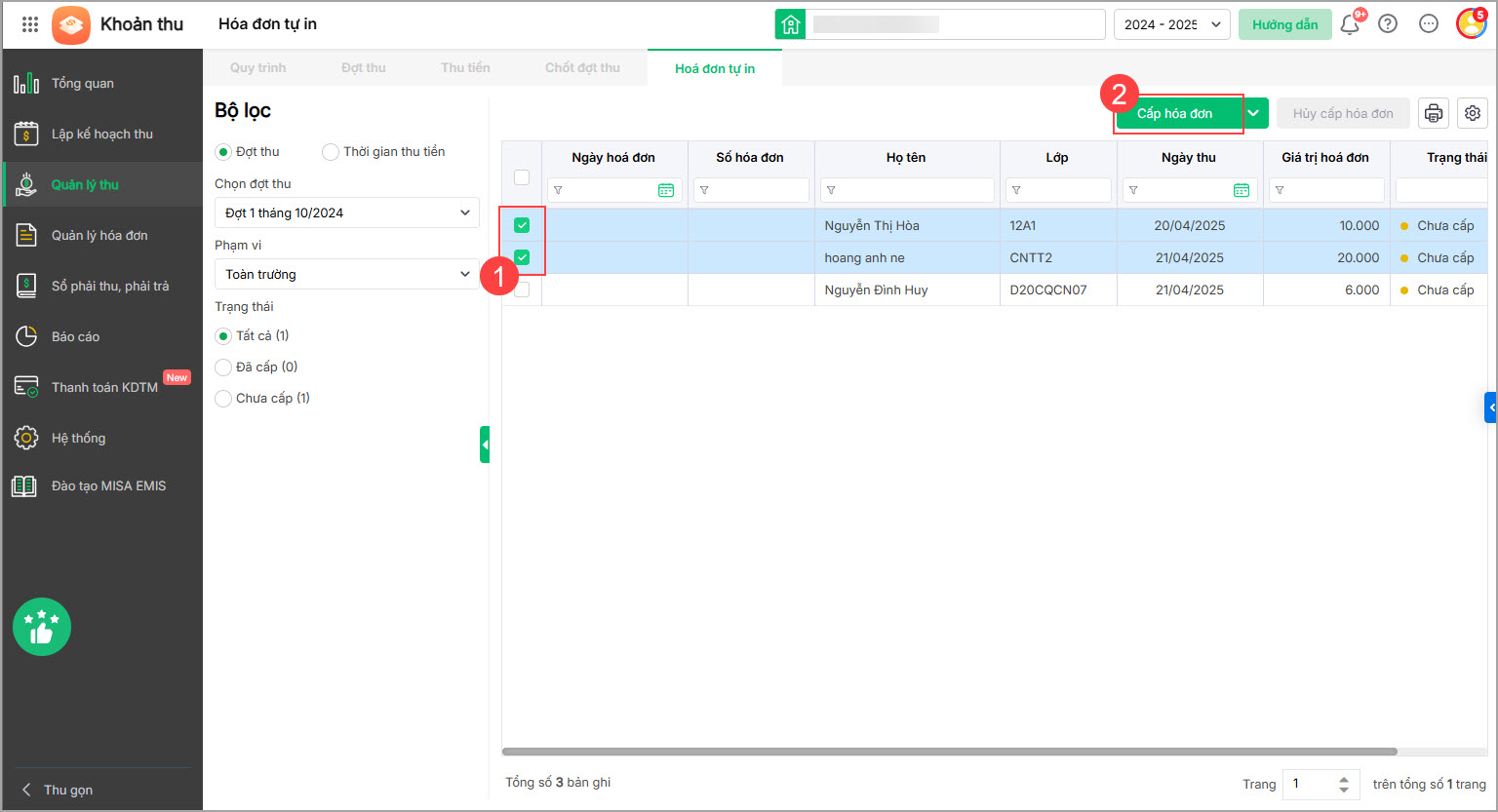Select the Tất cả (1) status radio

click(223, 336)
